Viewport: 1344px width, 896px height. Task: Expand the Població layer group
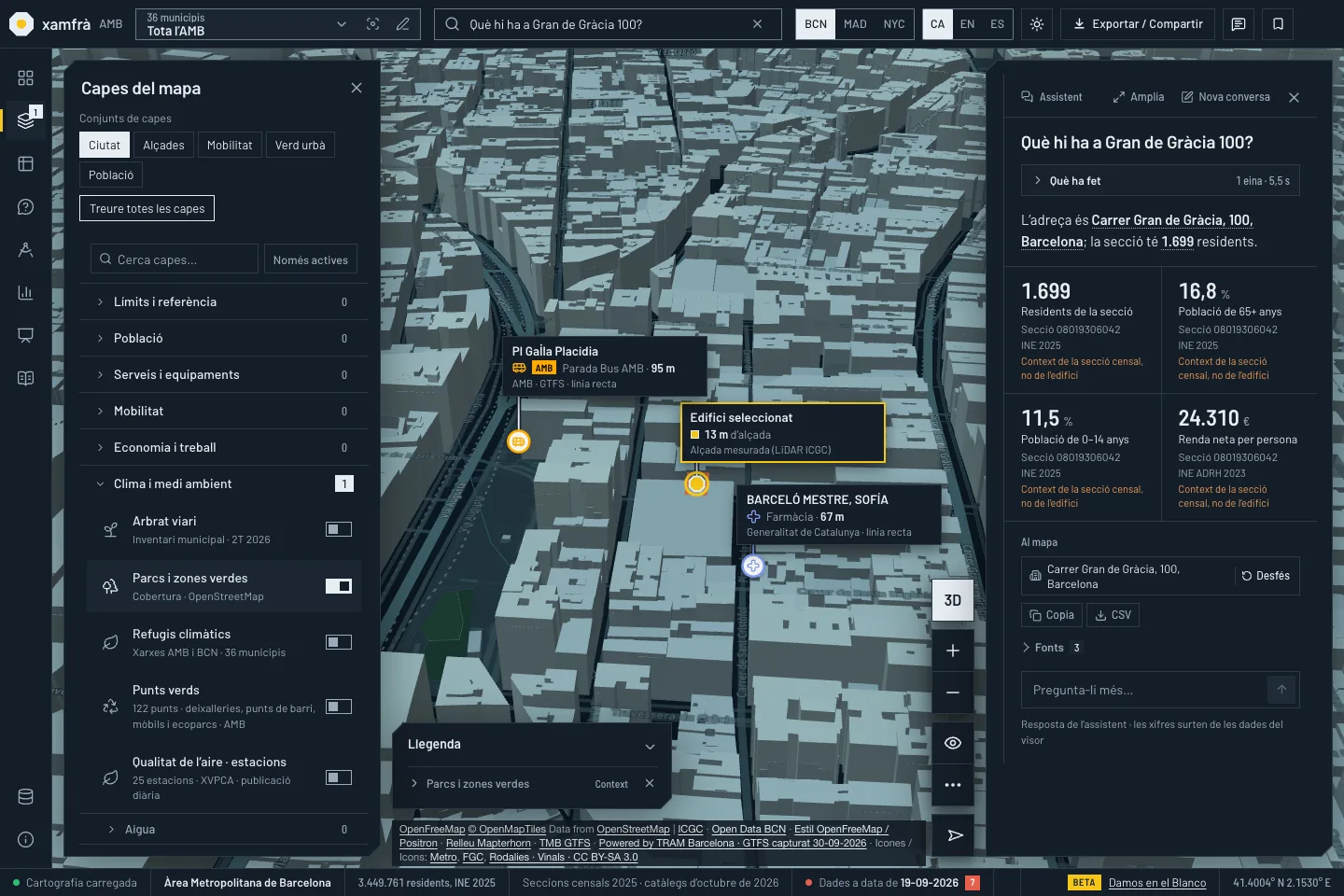(224, 338)
